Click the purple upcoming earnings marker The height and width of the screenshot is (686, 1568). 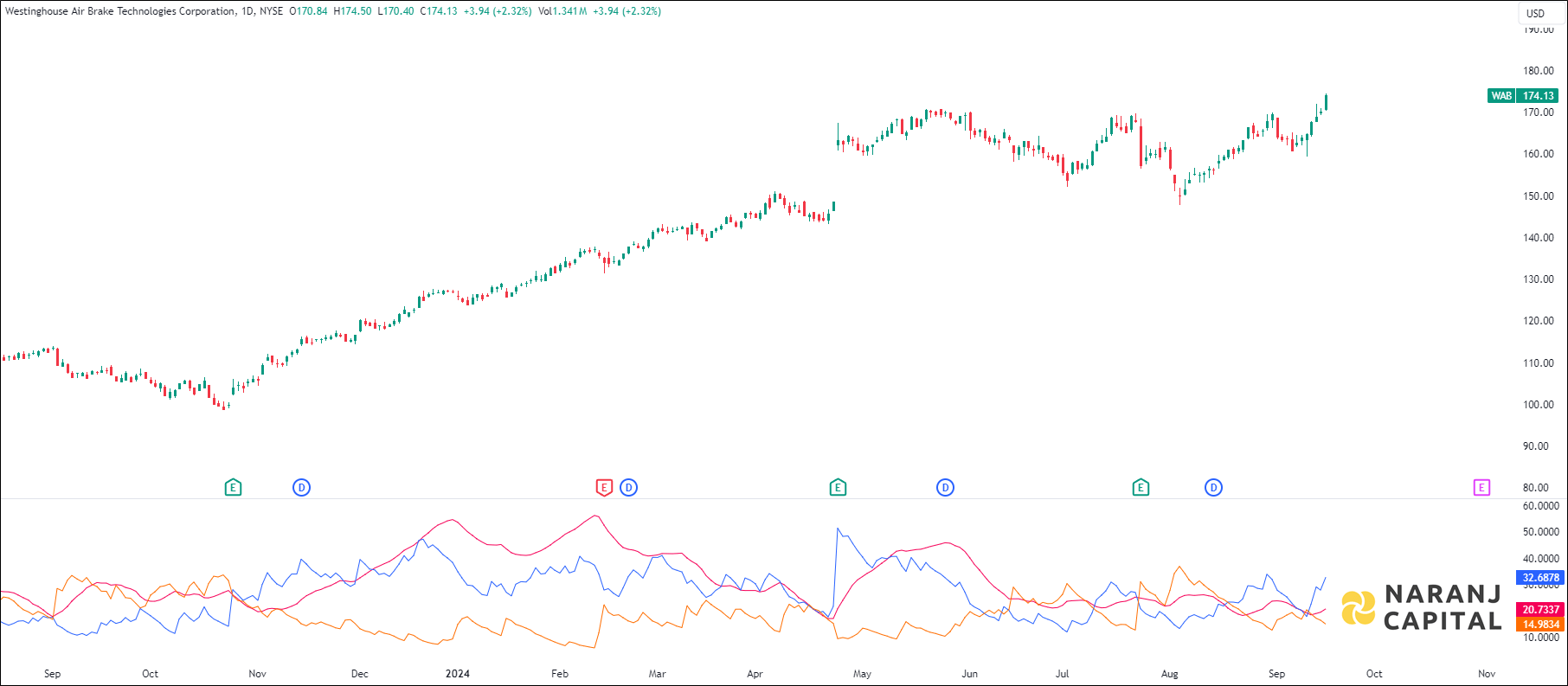pyautogui.click(x=1481, y=488)
